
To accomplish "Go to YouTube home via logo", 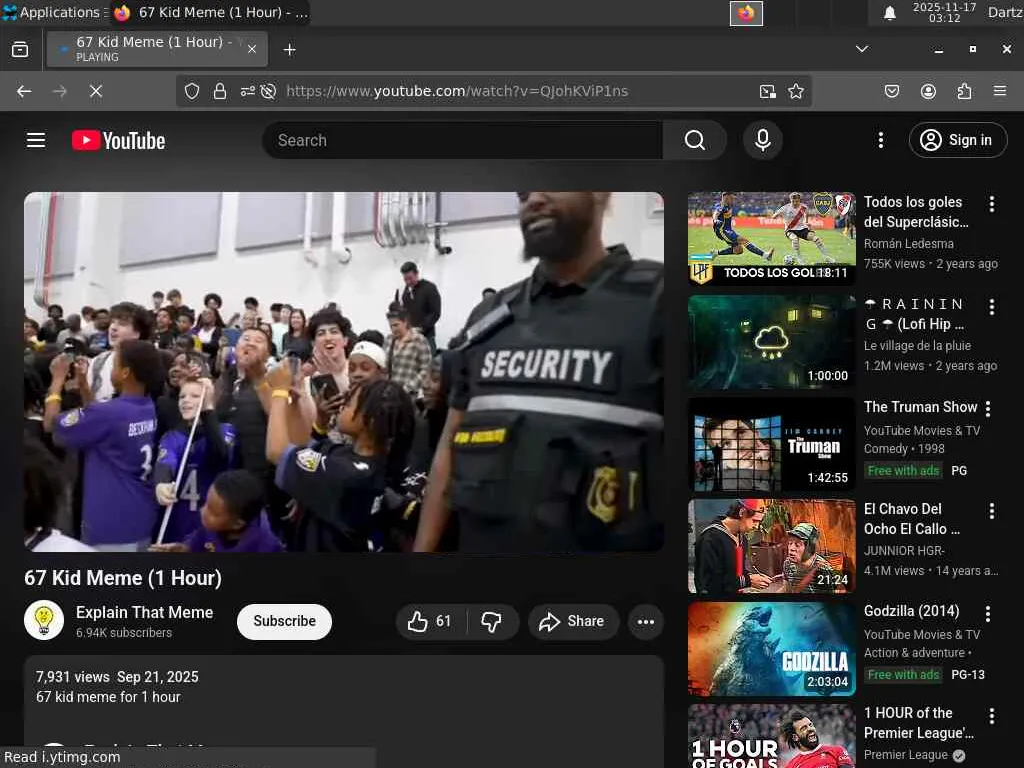I will pos(118,140).
